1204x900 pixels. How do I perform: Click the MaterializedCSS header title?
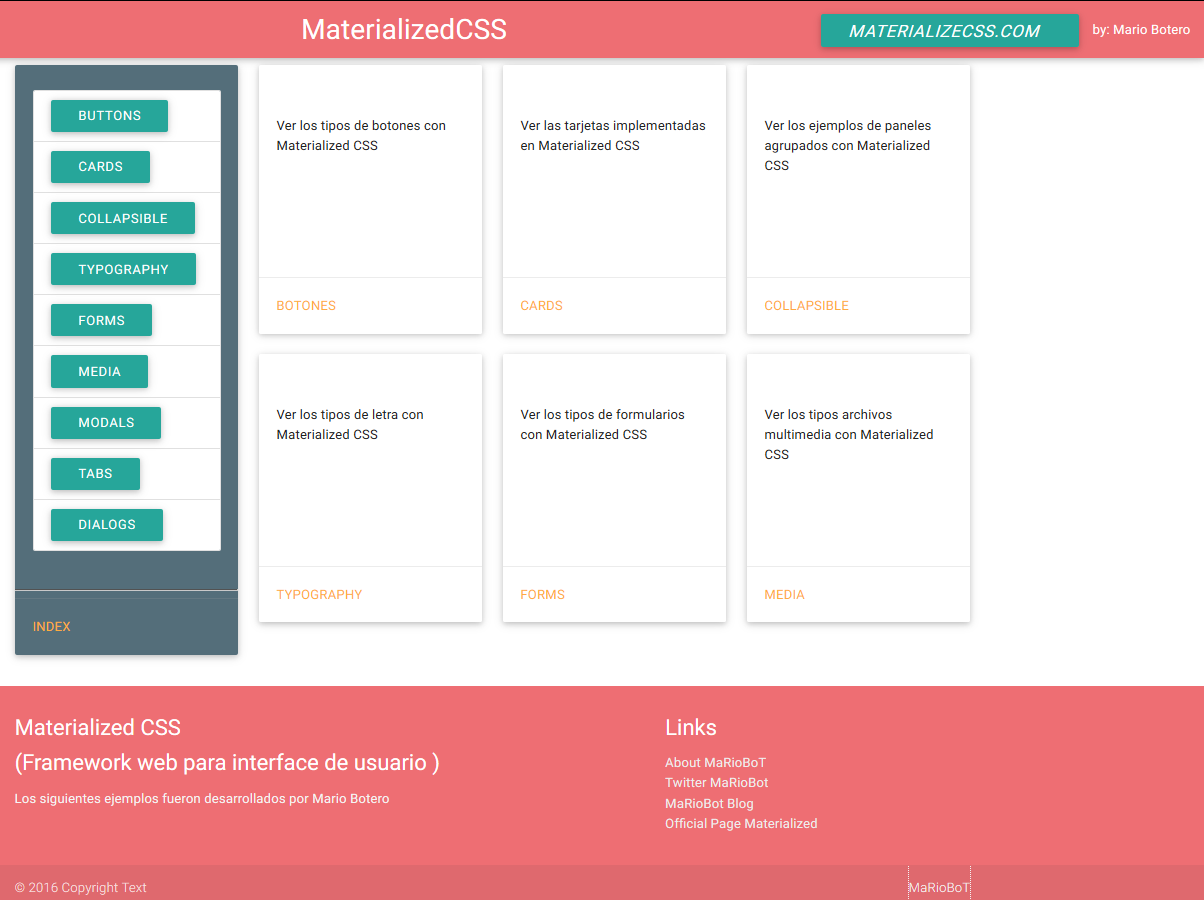click(x=404, y=29)
